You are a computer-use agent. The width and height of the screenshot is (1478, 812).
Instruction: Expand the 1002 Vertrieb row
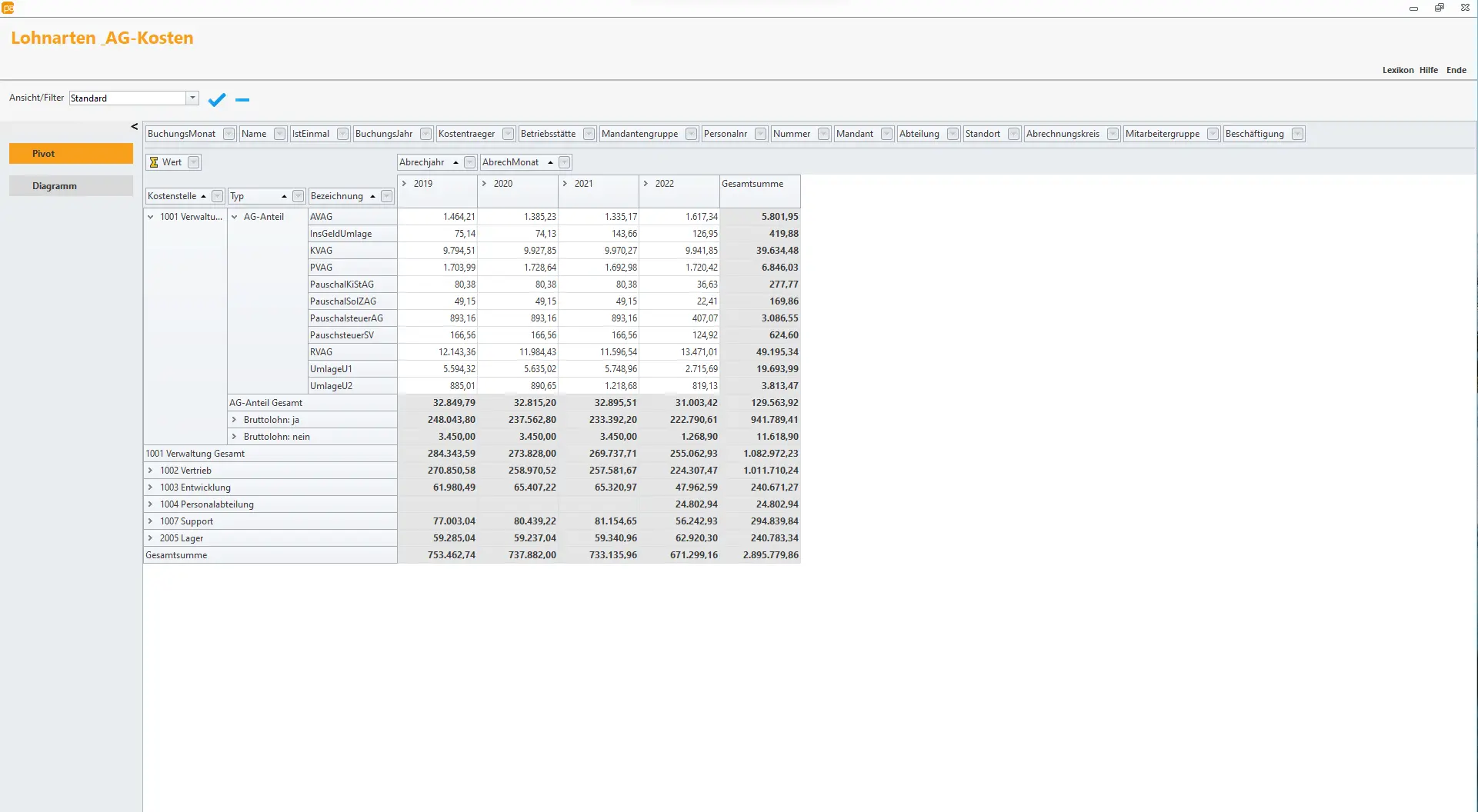tap(151, 470)
